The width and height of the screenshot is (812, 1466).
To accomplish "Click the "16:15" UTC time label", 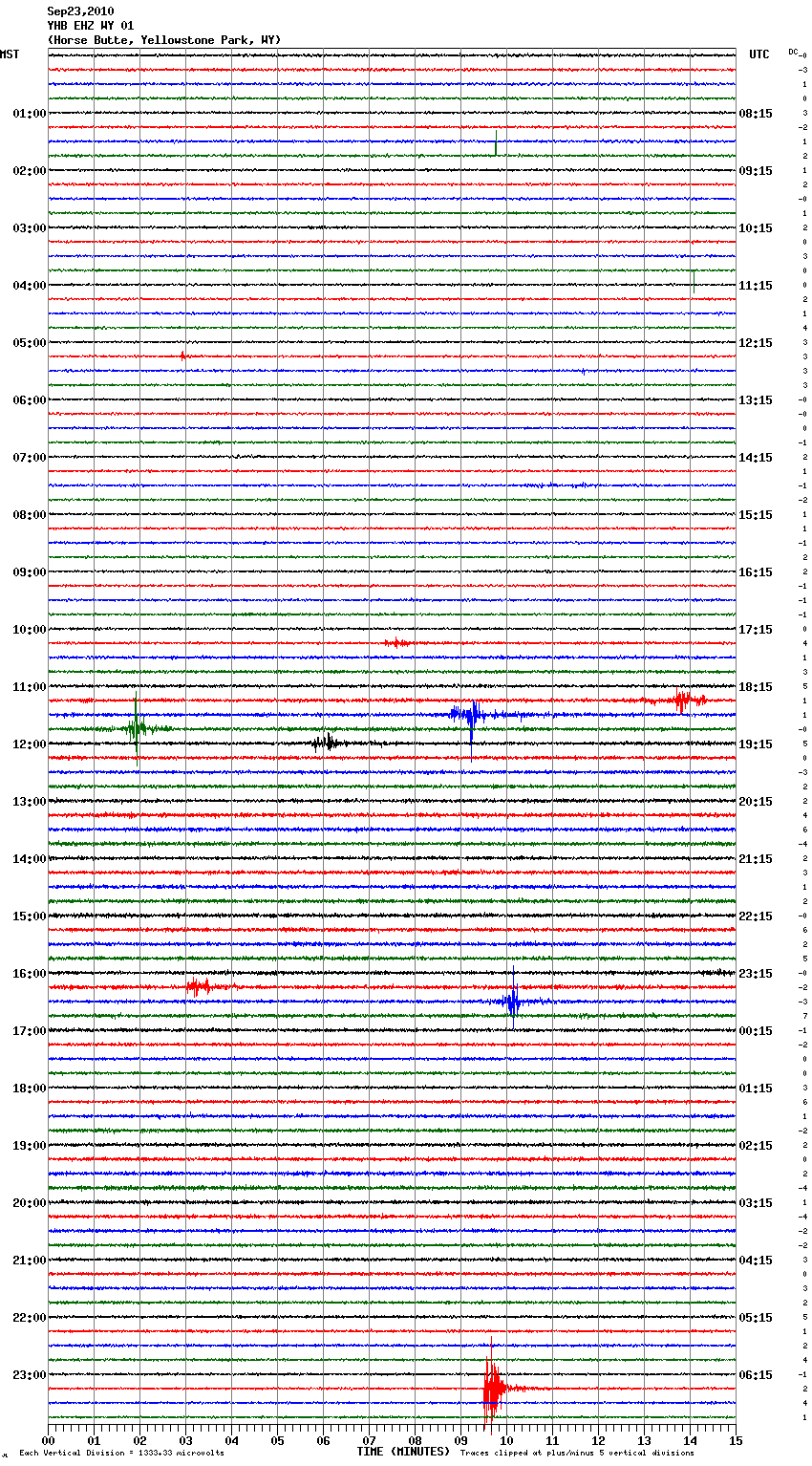I will click(756, 572).
